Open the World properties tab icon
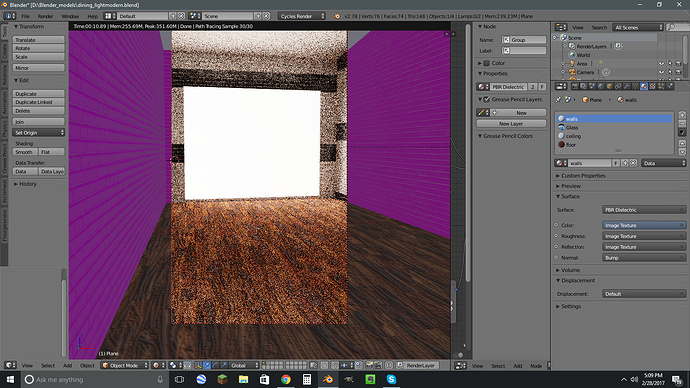This screenshot has width=690, height=388. click(x=601, y=86)
